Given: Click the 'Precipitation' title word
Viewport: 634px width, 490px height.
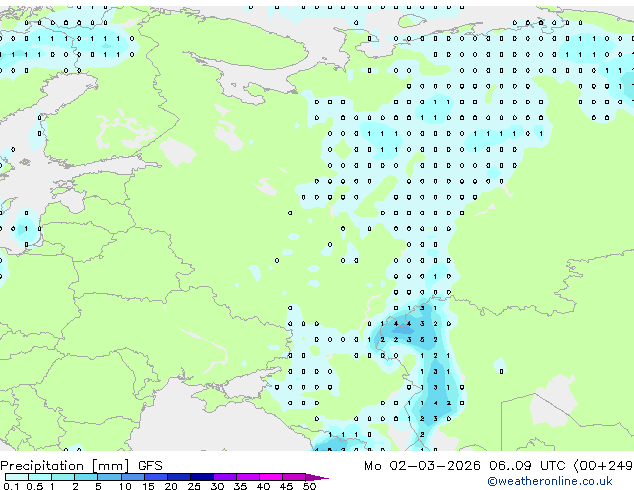Looking at the screenshot, I should click(42, 466).
